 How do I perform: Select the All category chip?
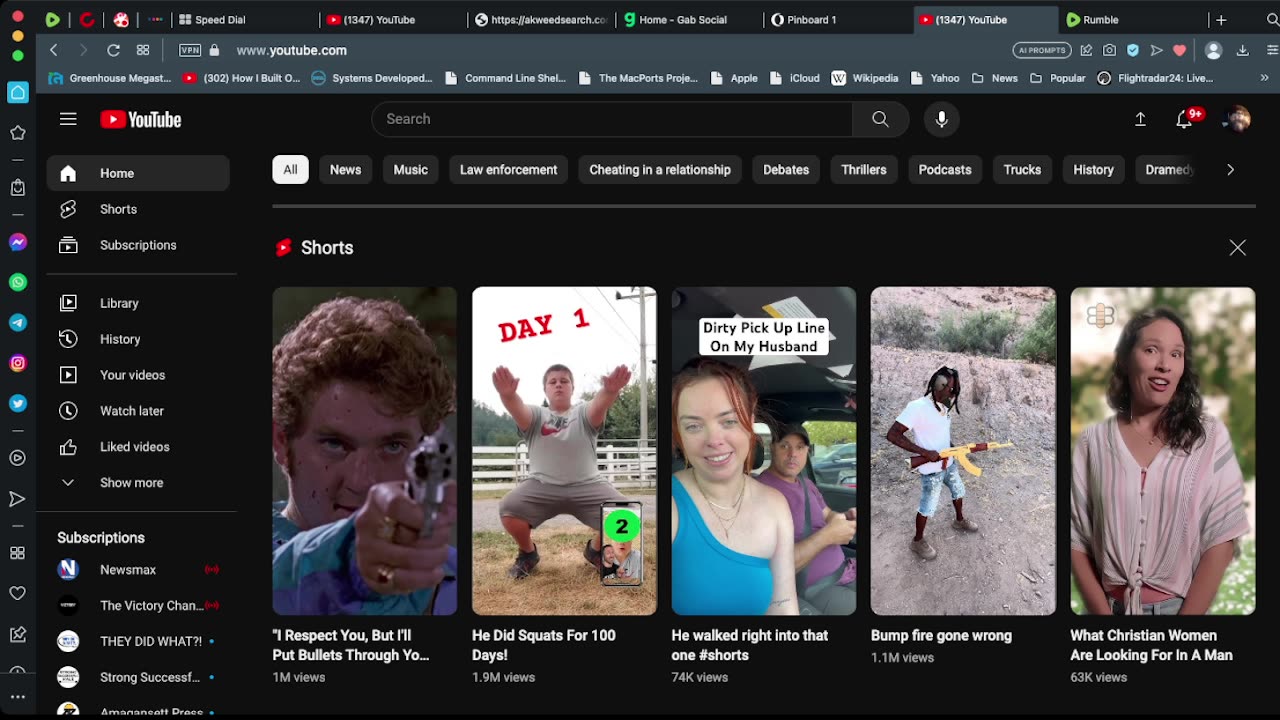click(290, 170)
